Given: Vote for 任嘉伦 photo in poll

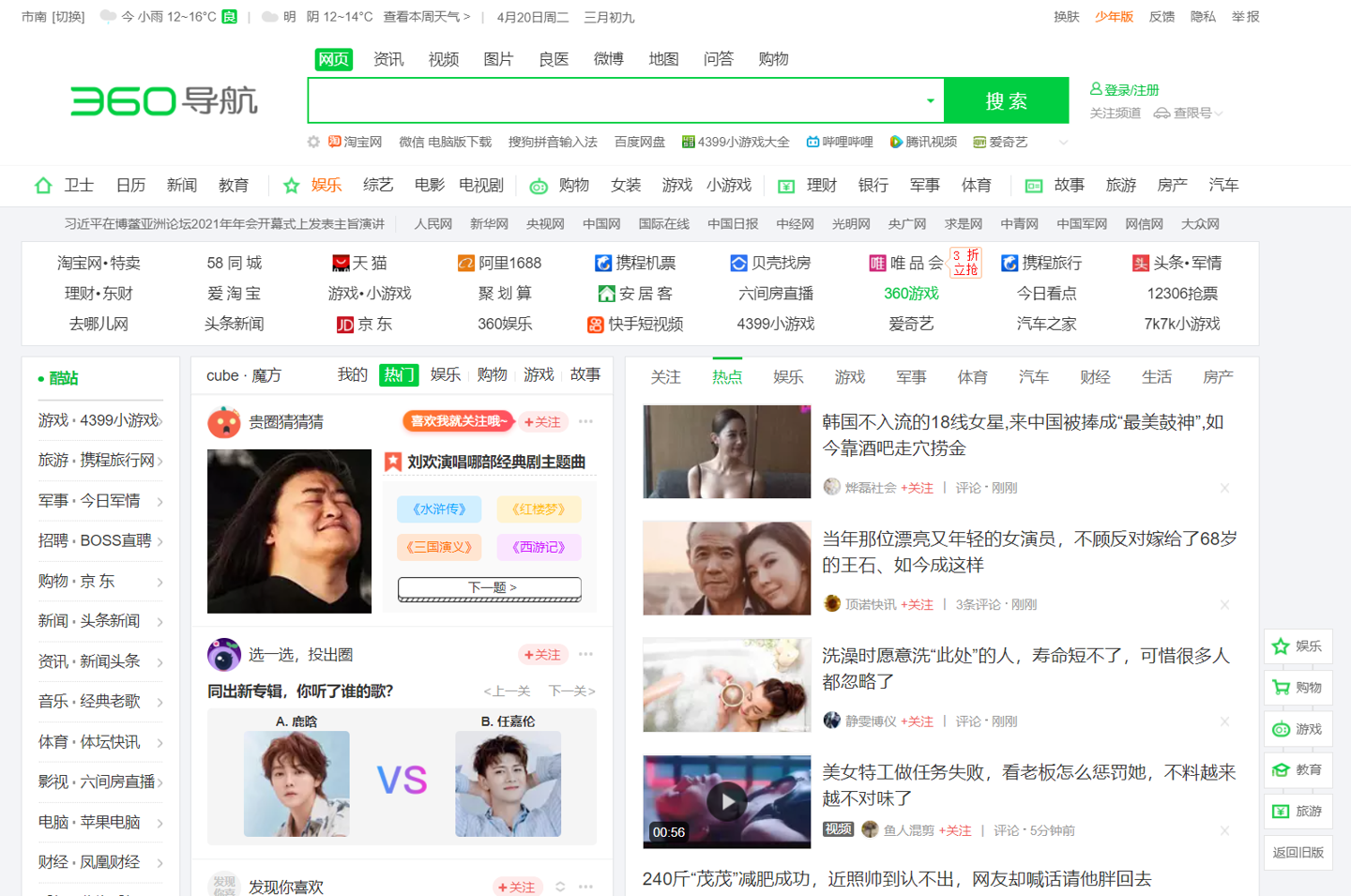Looking at the screenshot, I should [509, 784].
